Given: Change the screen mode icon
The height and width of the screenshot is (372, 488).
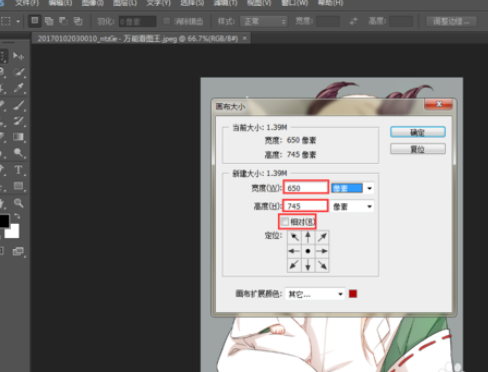Looking at the screenshot, I should click(19, 252).
